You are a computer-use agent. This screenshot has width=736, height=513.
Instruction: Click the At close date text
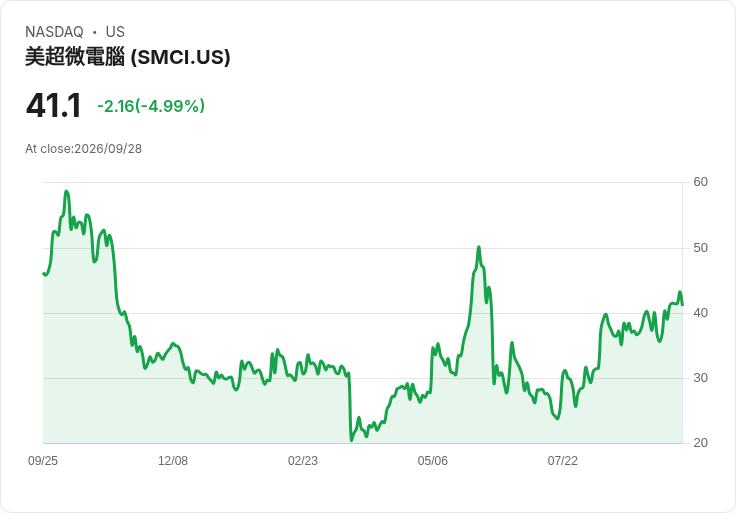(x=84, y=149)
